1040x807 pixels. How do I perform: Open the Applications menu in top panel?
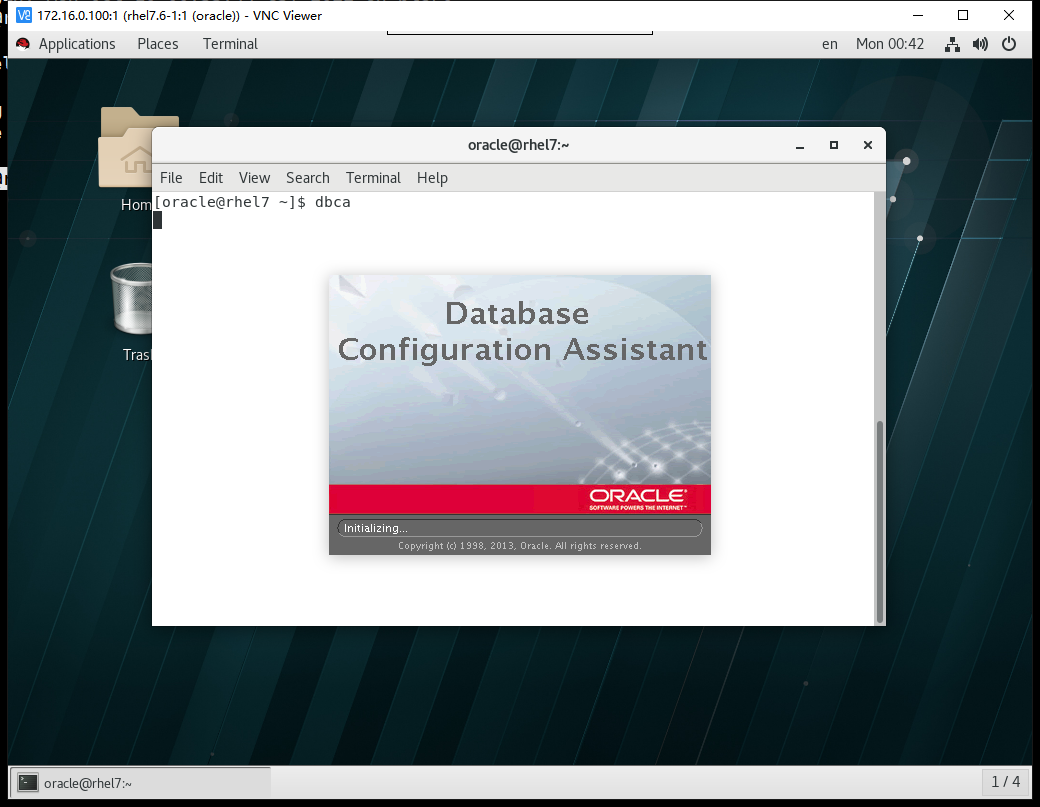(76, 44)
